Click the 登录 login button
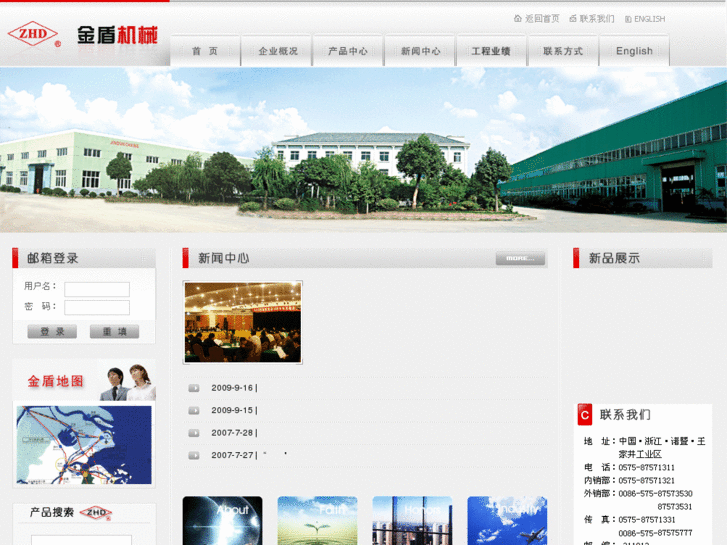Image resolution: width=727 pixels, height=545 pixels. click(x=52, y=332)
